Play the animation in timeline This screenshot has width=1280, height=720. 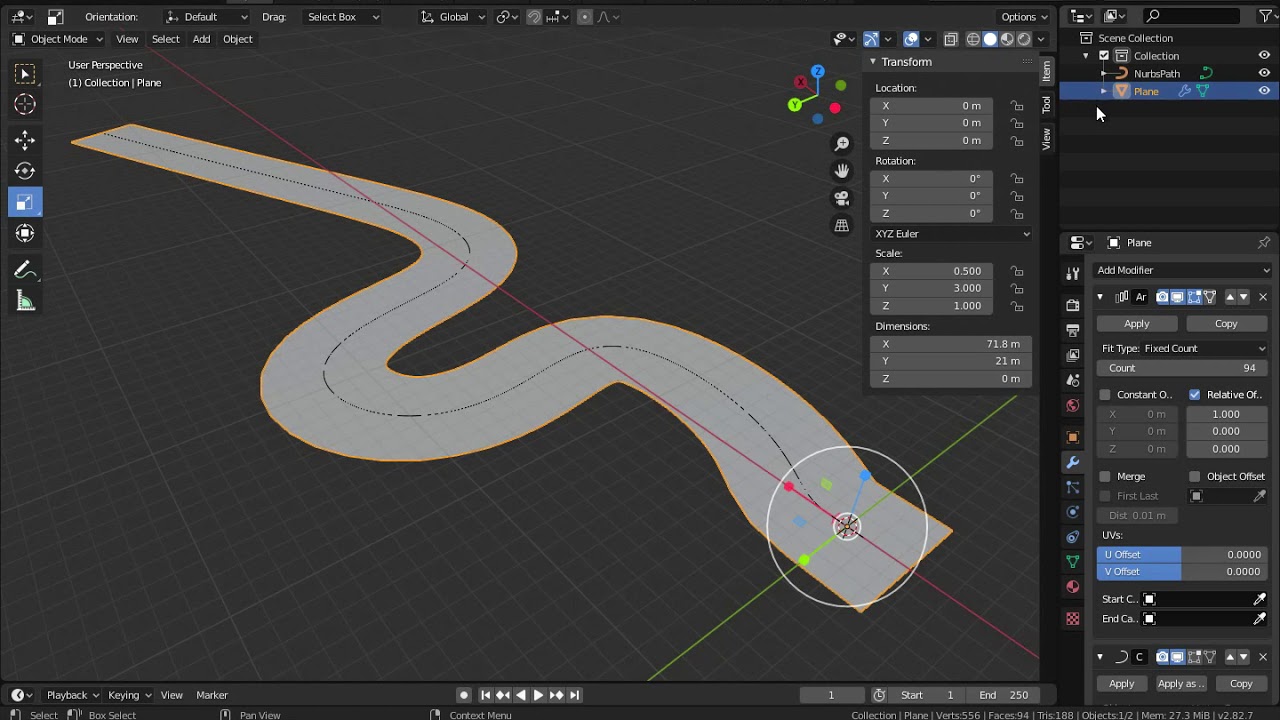coord(538,695)
